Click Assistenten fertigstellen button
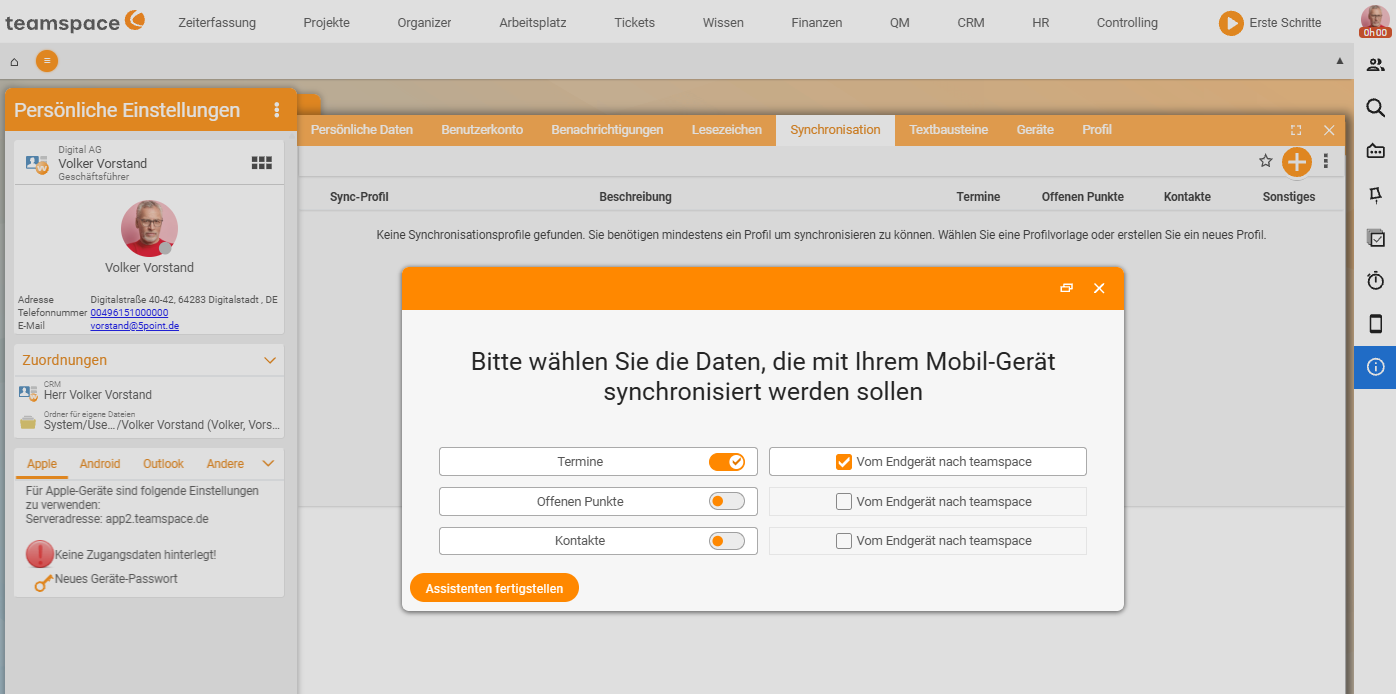1396x694 pixels. [495, 588]
